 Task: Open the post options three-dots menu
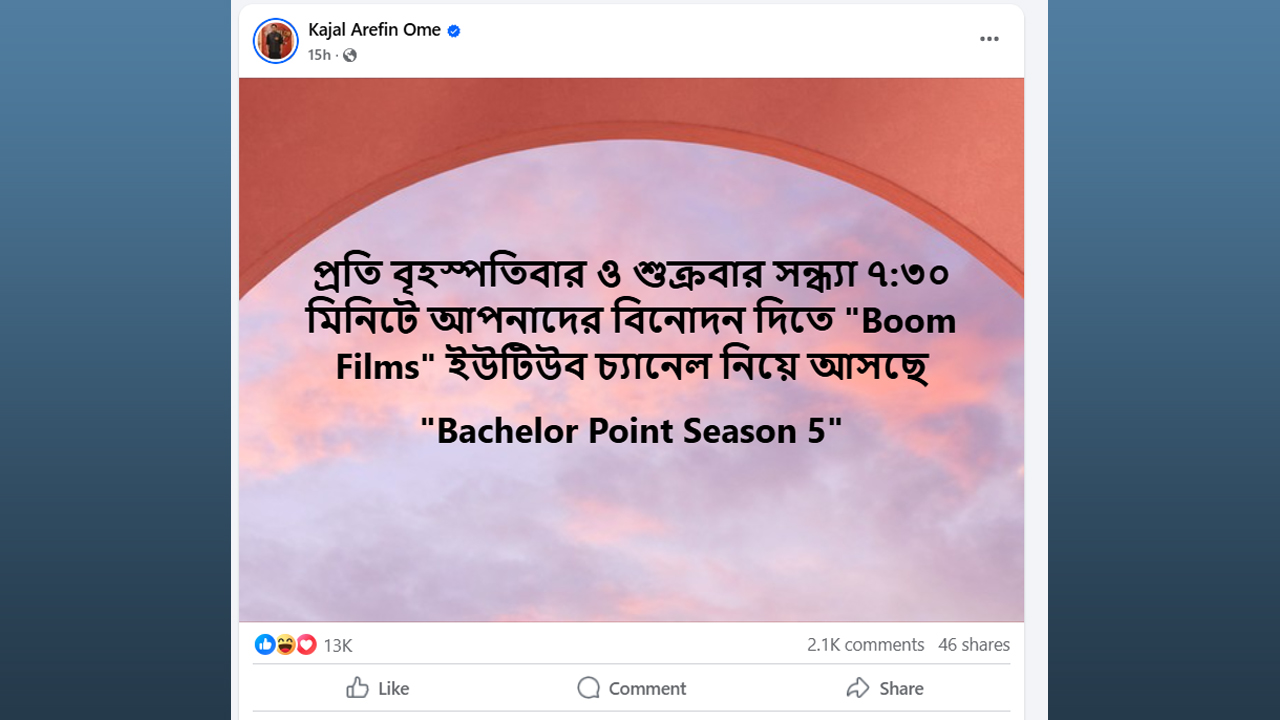point(989,39)
